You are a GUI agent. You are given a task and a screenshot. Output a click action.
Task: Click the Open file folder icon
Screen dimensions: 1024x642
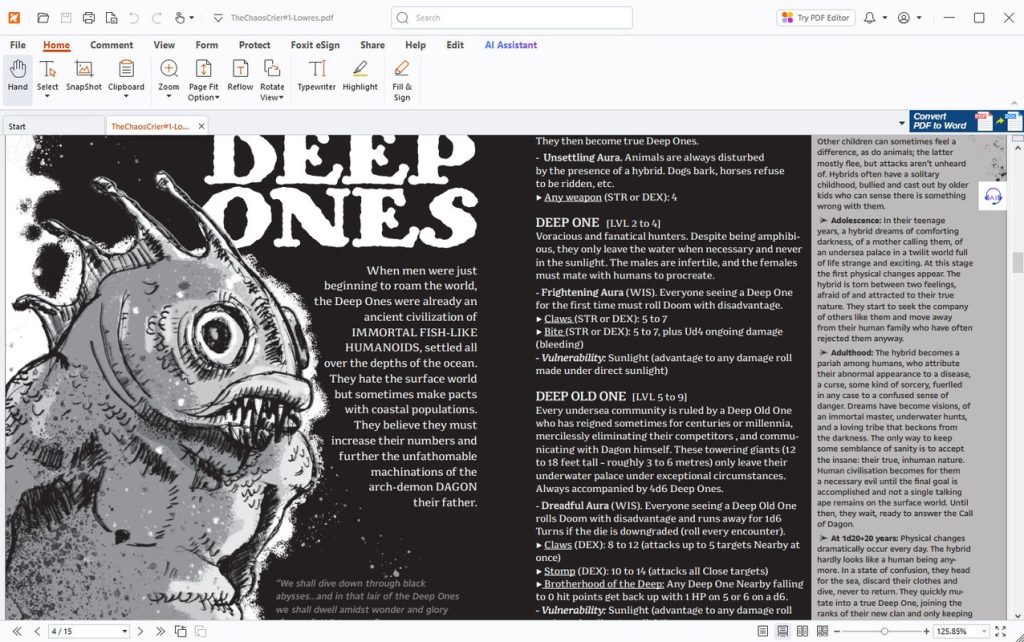tap(43, 18)
